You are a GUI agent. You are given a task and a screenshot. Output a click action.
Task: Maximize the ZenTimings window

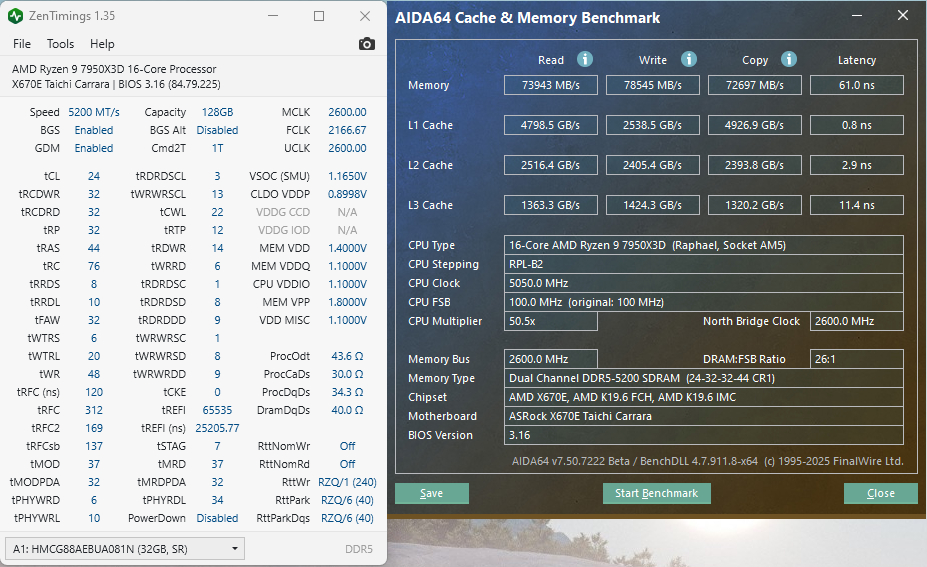click(319, 16)
